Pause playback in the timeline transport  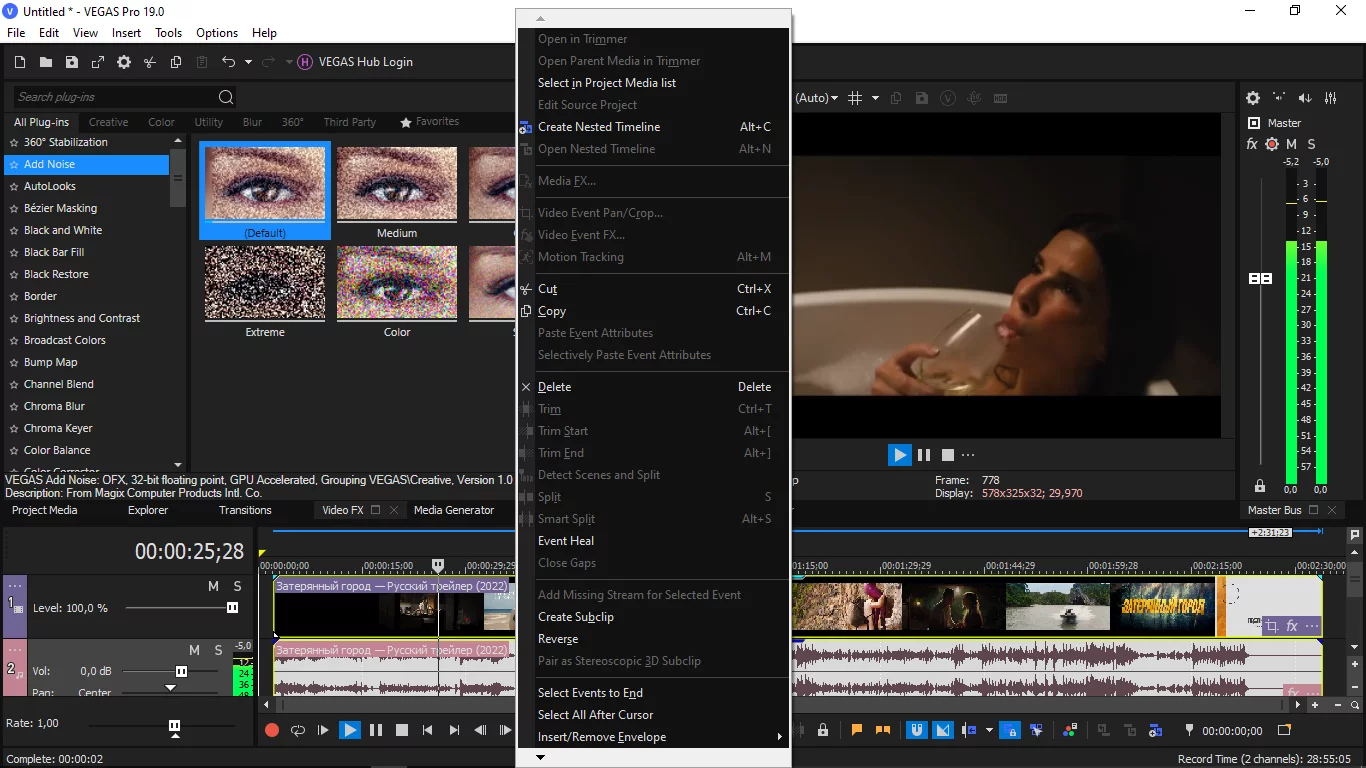376,730
